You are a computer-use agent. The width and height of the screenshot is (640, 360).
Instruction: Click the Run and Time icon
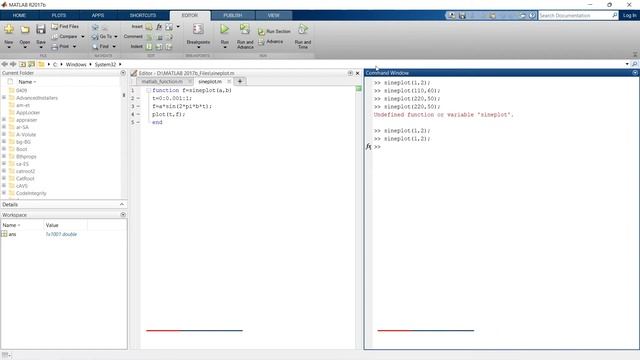click(302, 29)
